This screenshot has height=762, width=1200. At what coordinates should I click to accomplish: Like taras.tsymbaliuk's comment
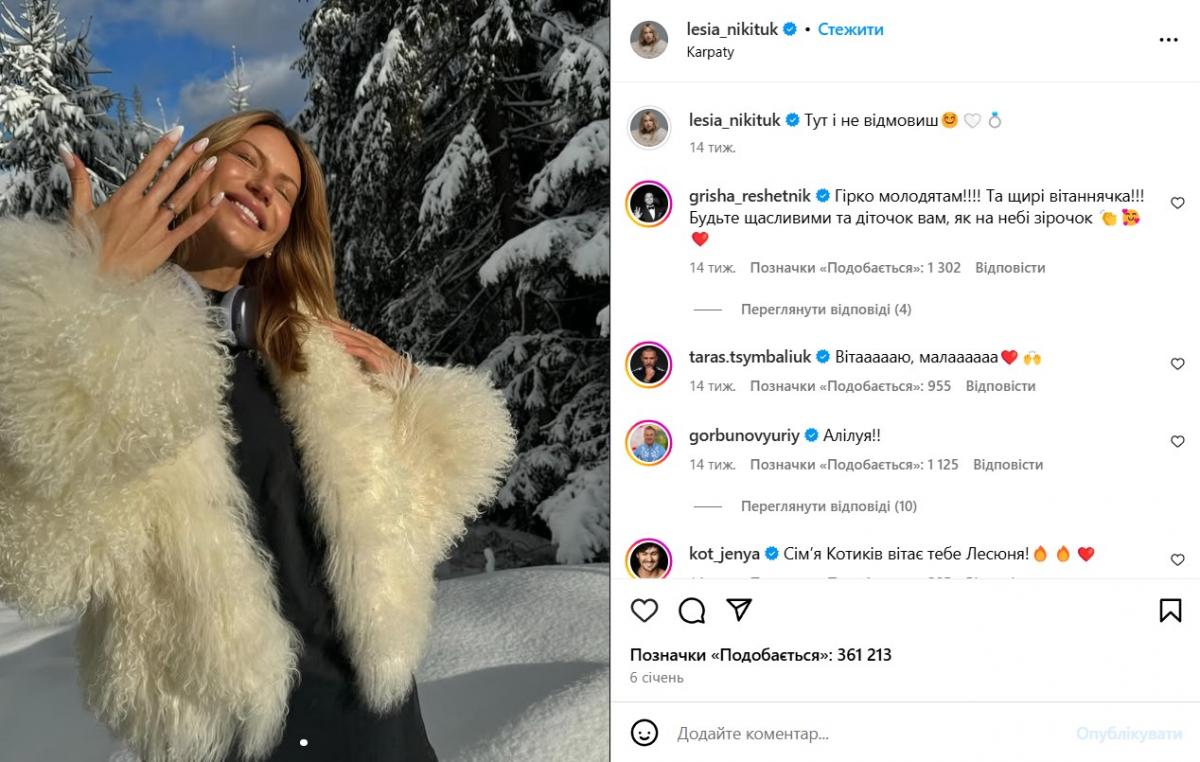[x=1177, y=364]
